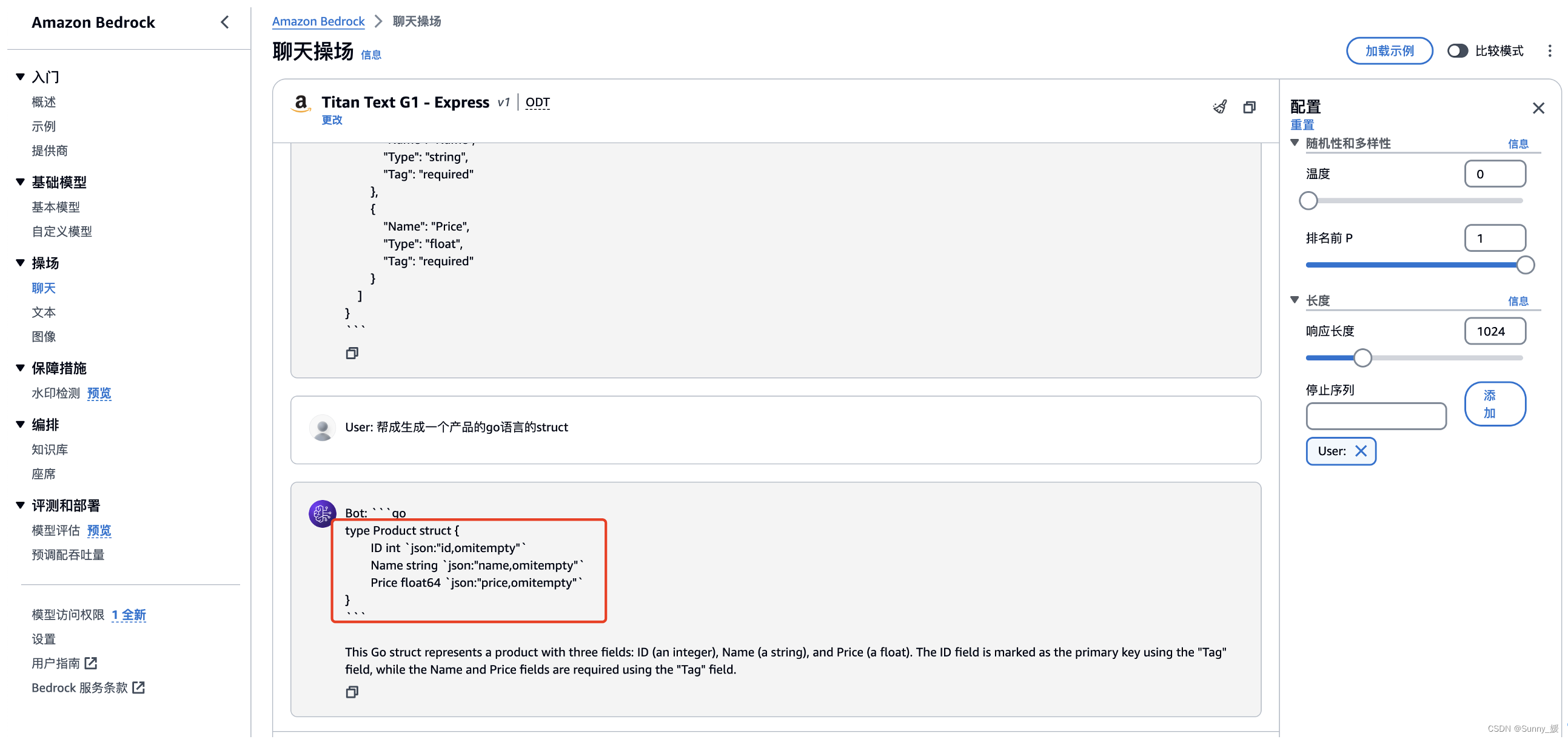Click Amazon Bedrock breadcrumb link

point(318,21)
